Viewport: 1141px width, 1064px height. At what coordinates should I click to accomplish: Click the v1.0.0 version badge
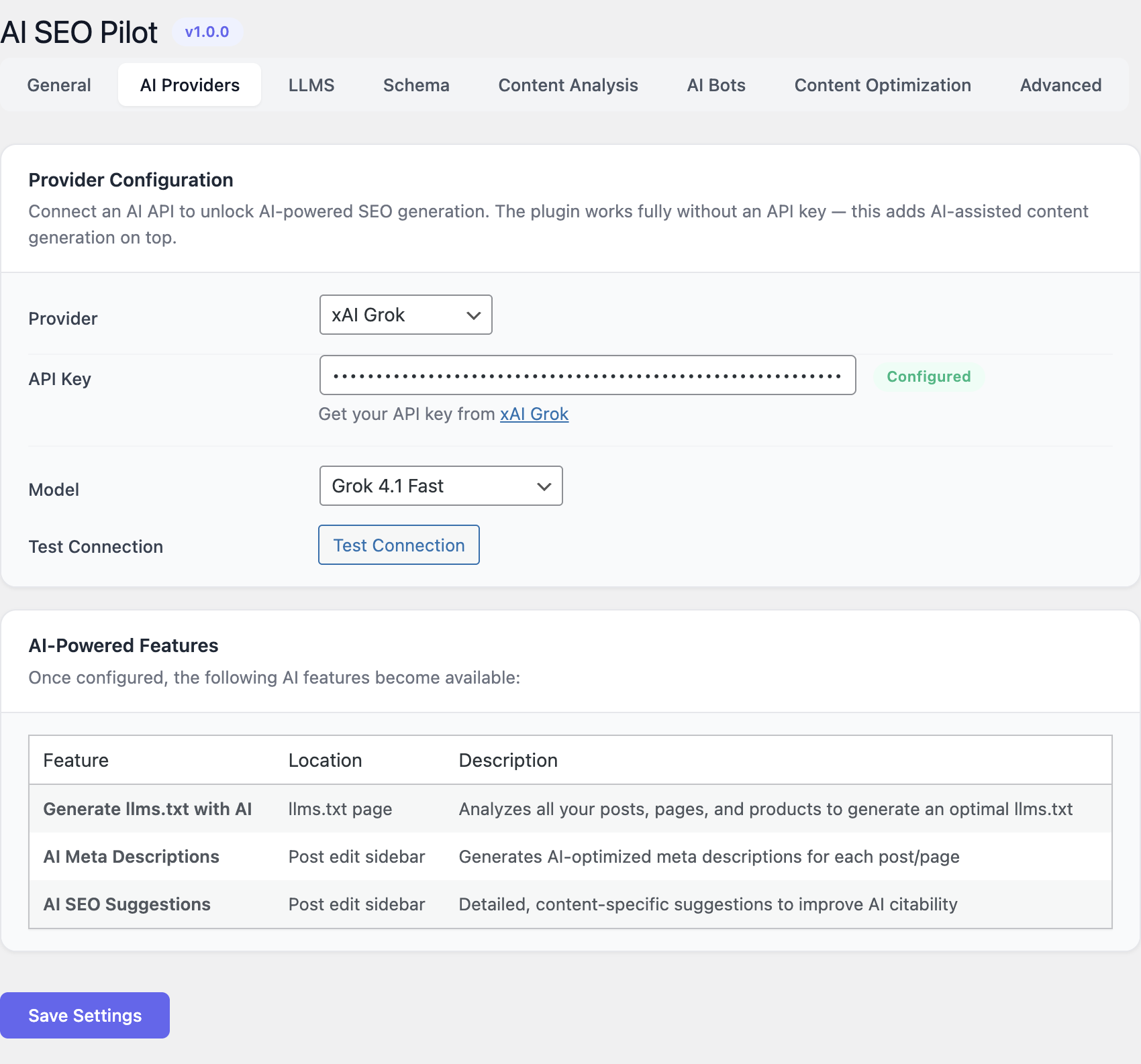(207, 32)
